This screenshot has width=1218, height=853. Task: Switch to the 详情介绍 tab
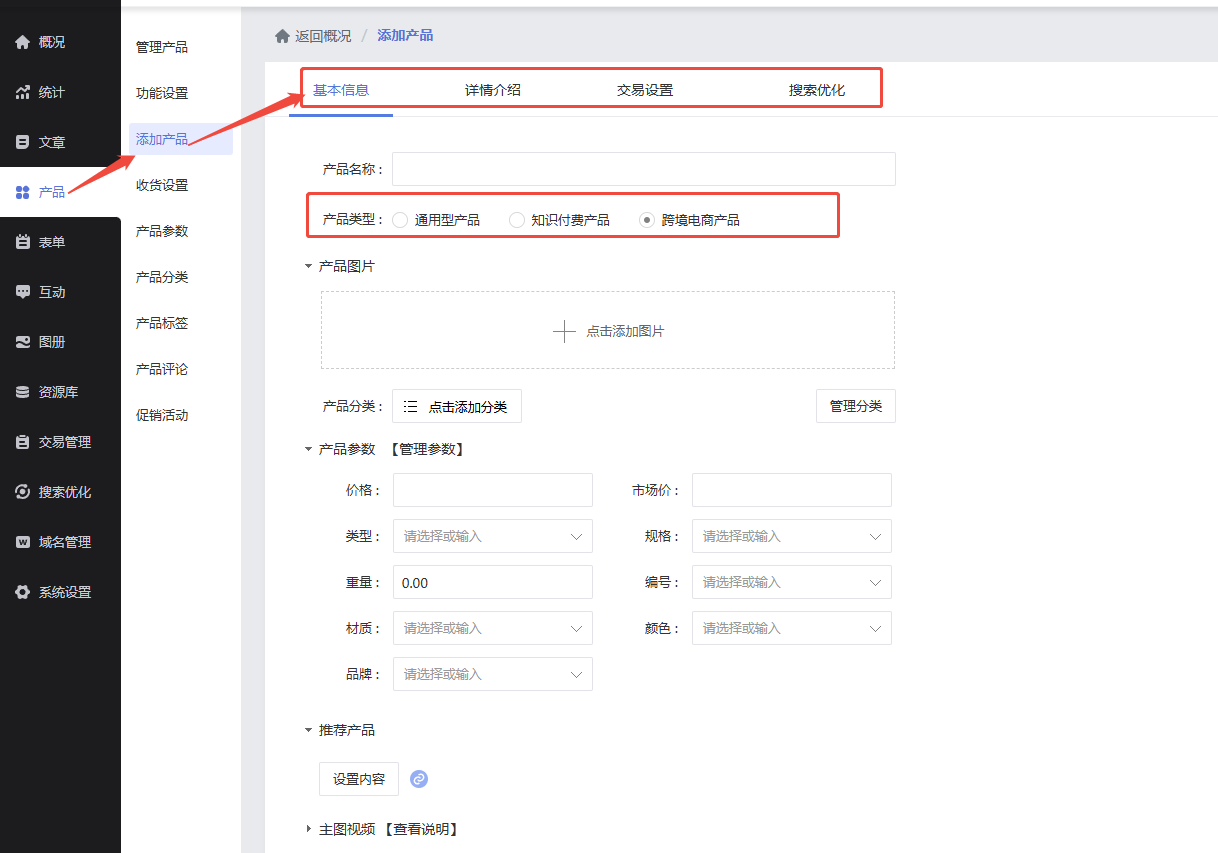[x=492, y=90]
